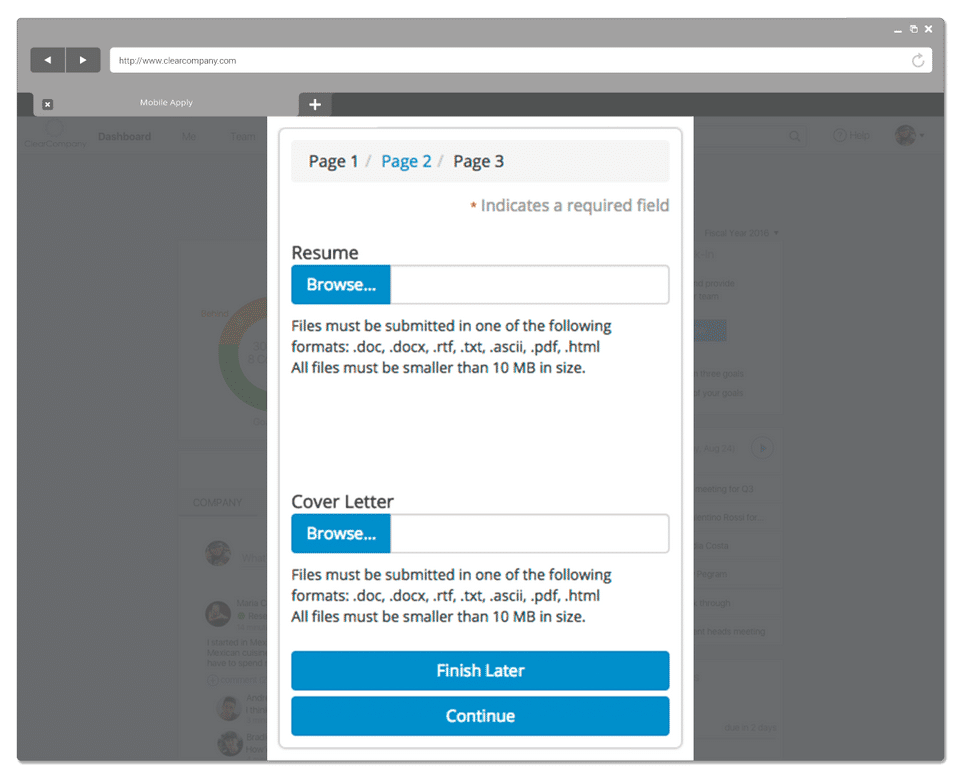Click the play circle icon beside Aug 24

click(x=762, y=448)
